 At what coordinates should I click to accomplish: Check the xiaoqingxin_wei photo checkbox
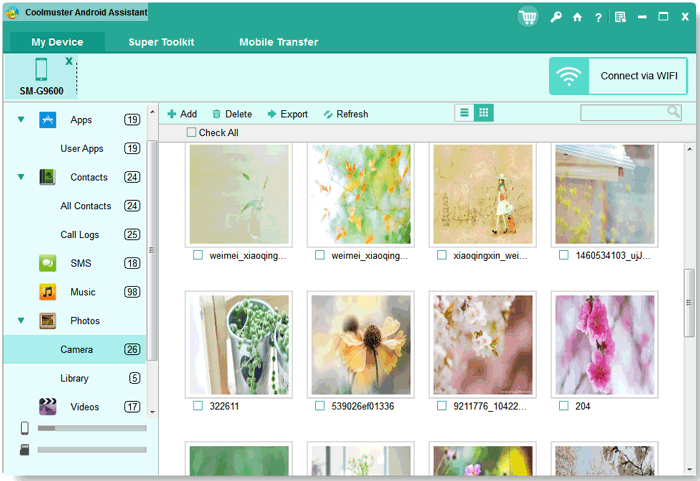tap(442, 255)
